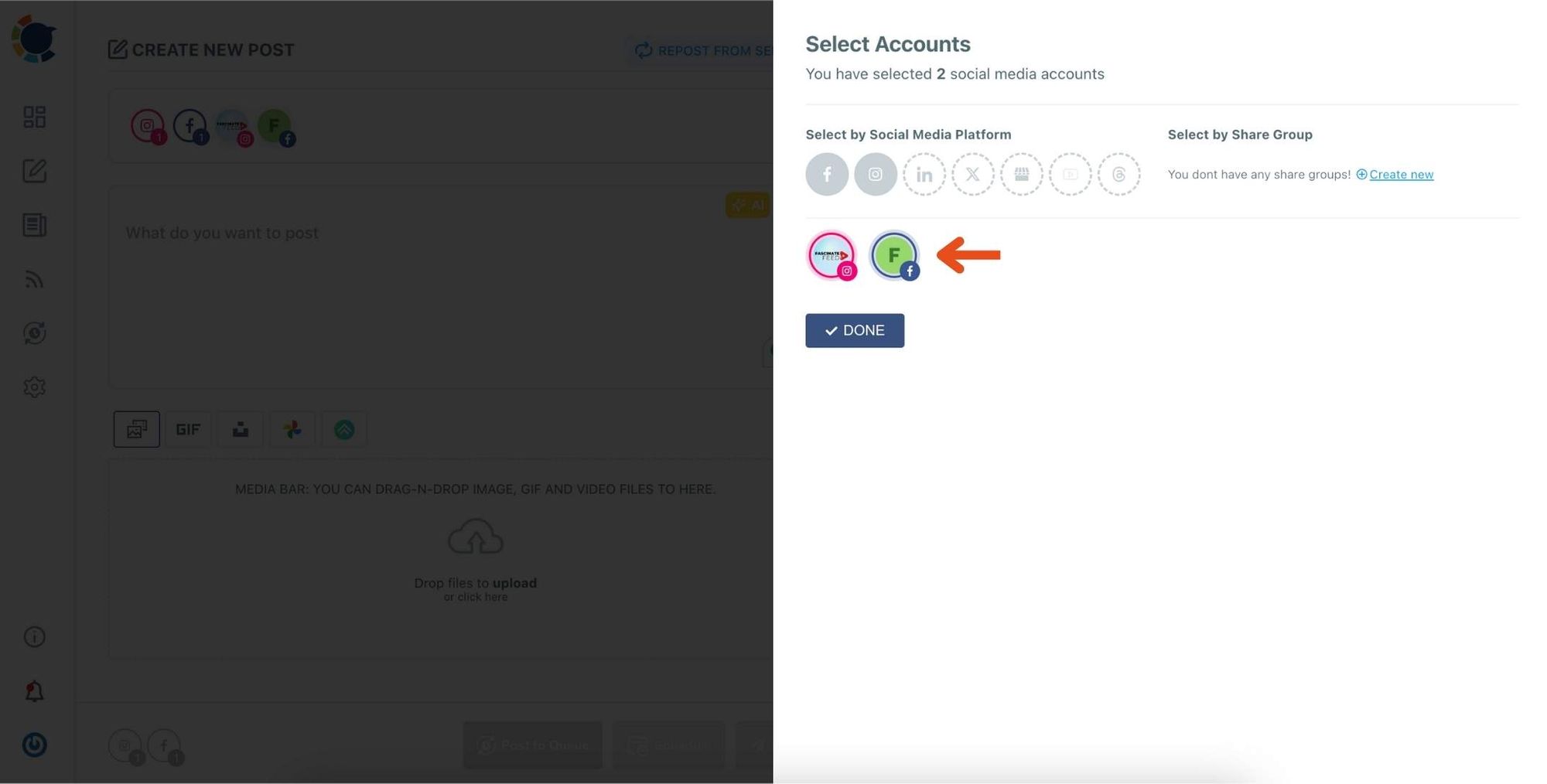The image size is (1547, 784).
Task: Select the YouTube platform icon
Action: coord(1071,174)
